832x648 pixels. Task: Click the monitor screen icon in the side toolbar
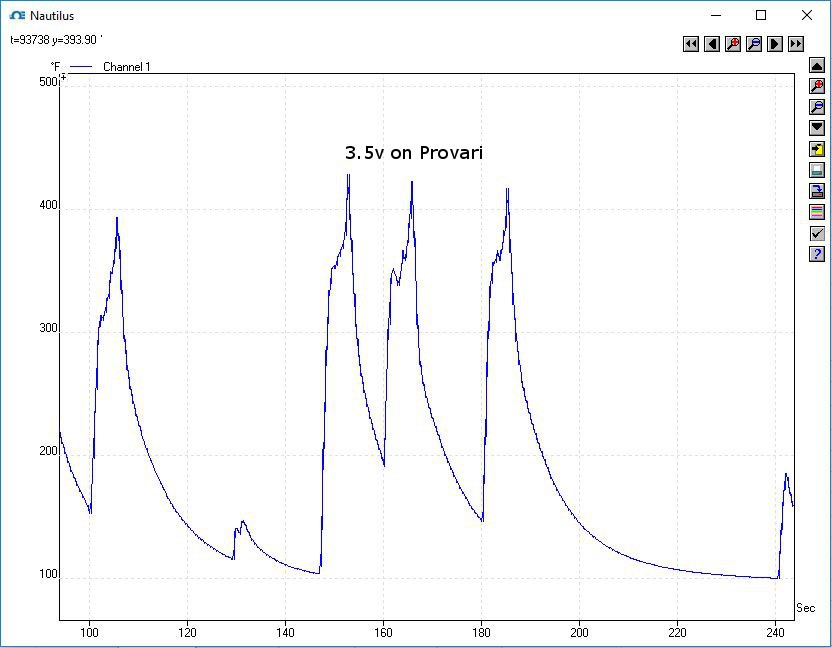[x=817, y=170]
